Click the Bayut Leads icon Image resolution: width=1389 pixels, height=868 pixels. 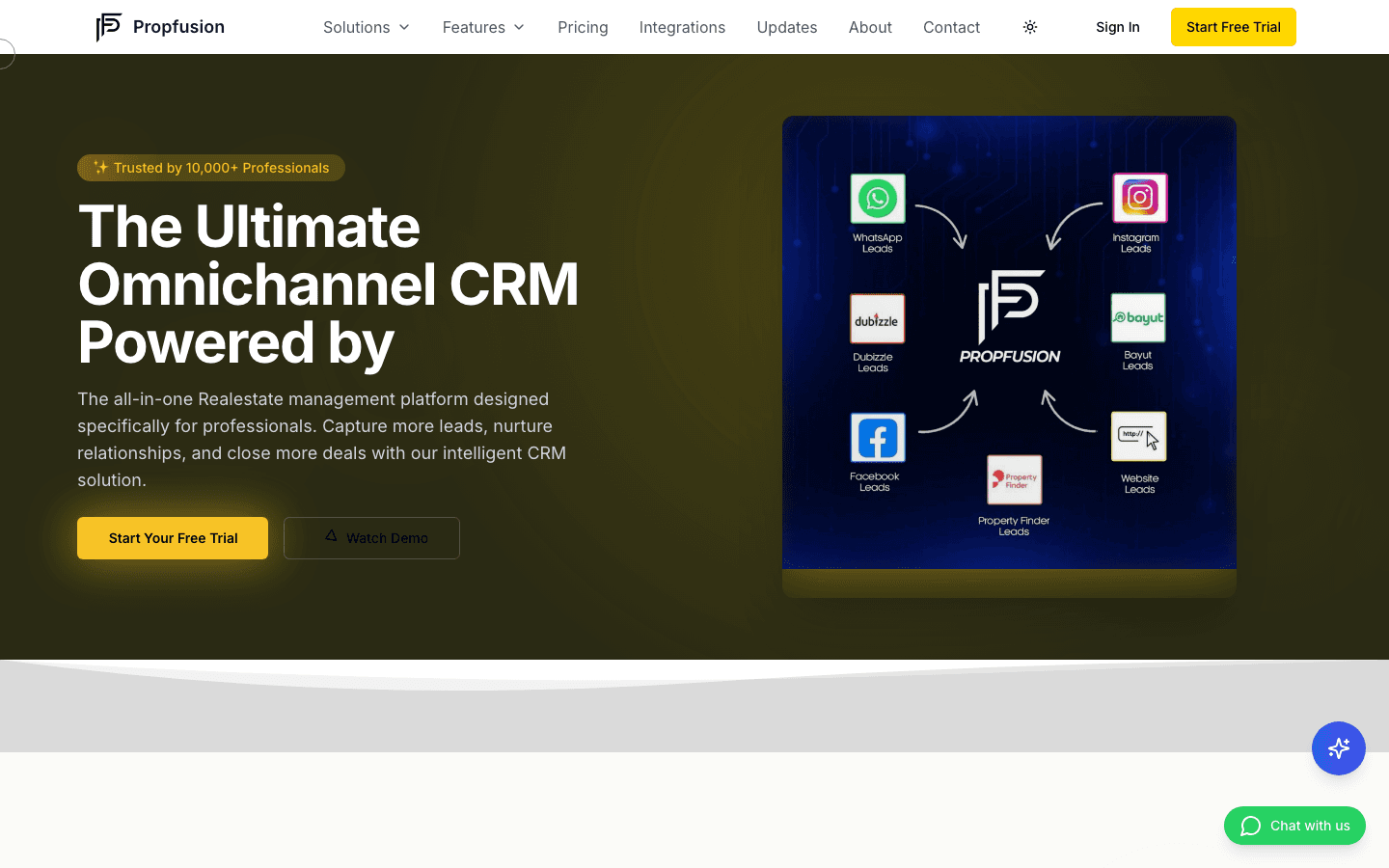1138,317
